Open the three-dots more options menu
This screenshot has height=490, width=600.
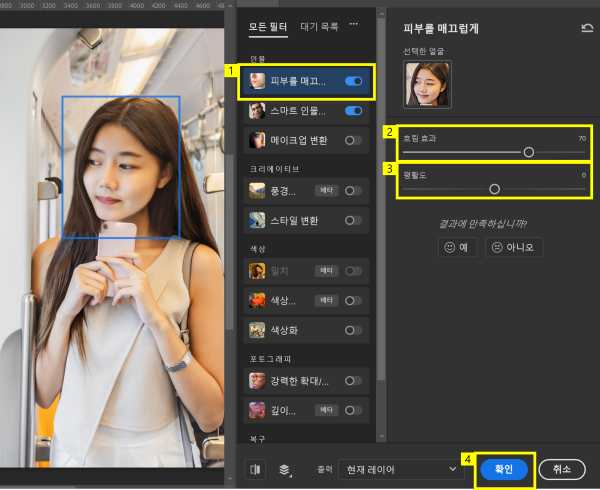click(354, 24)
